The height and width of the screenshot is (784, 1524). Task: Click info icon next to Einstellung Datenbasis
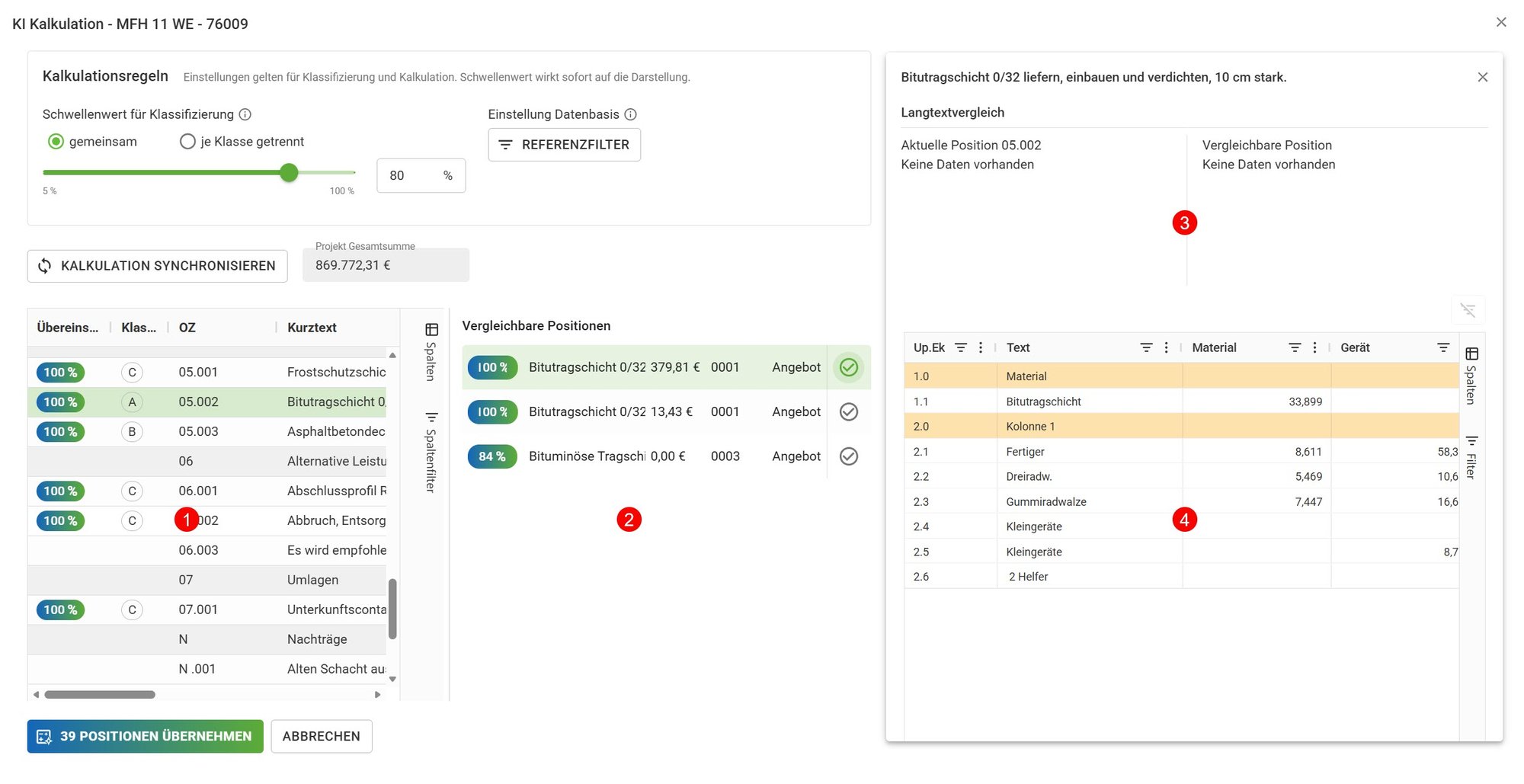631,114
